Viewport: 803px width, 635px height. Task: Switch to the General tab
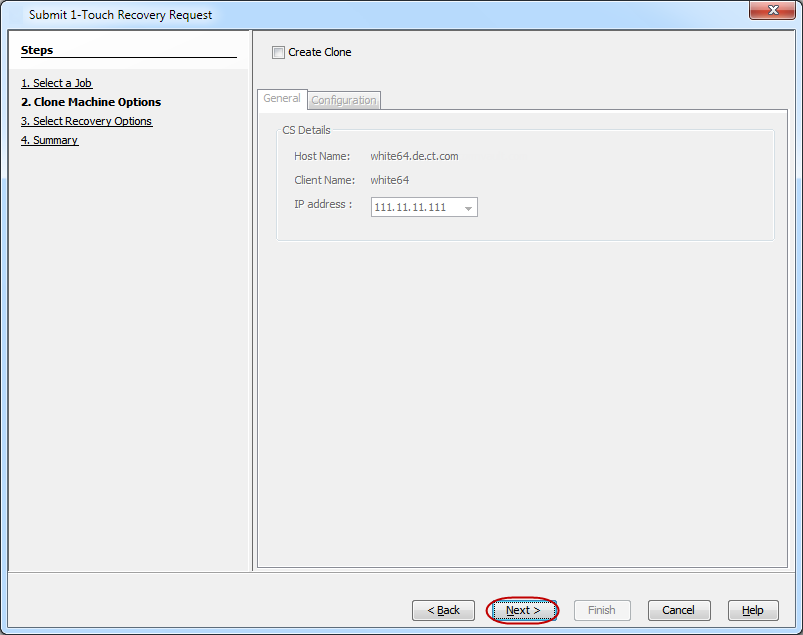(x=281, y=99)
